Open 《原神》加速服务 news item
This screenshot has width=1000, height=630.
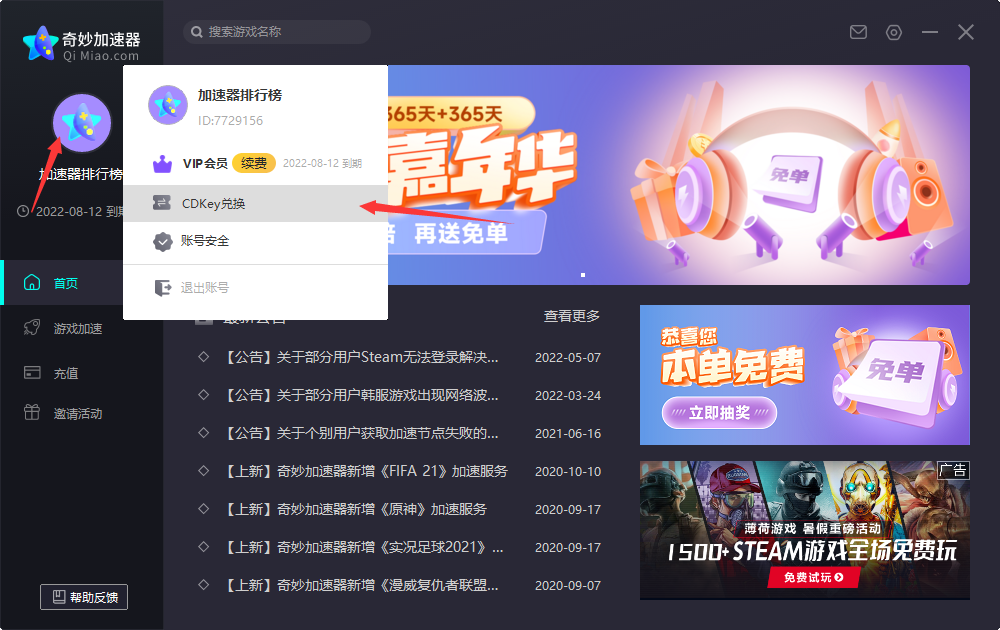(x=356, y=509)
